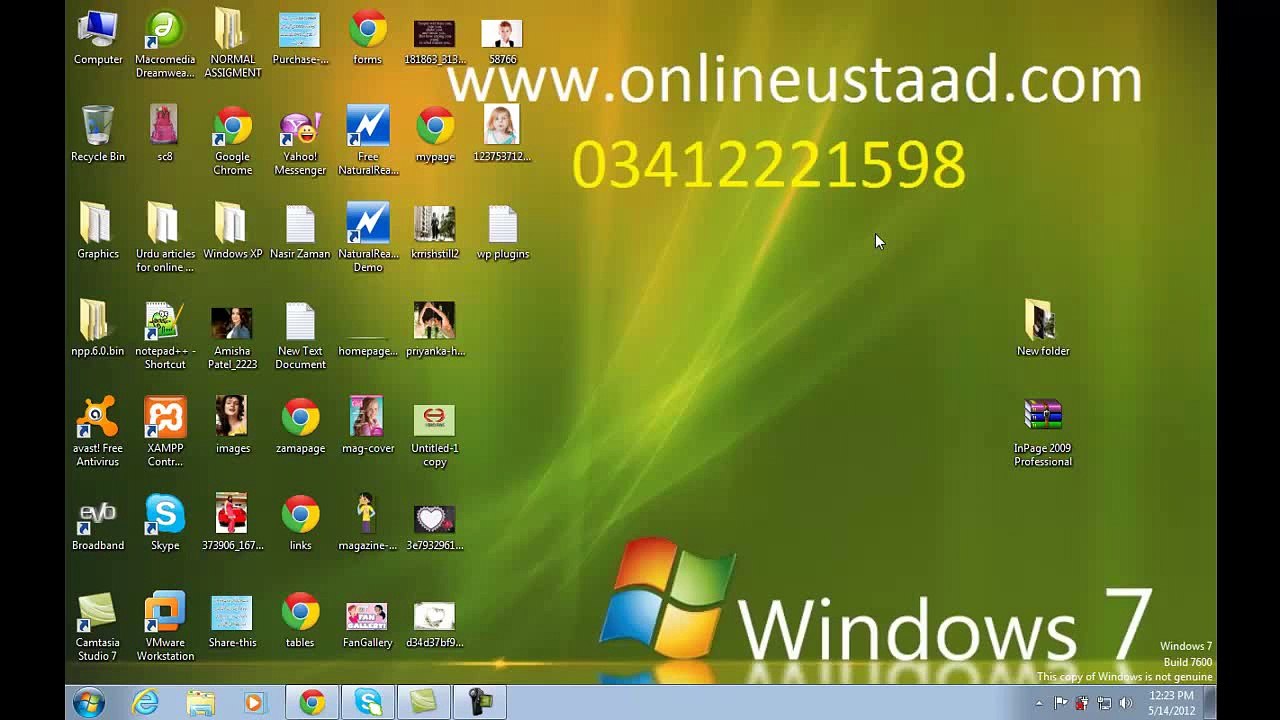The width and height of the screenshot is (1280, 720).
Task: Open the tables Chrome file
Action: [x=300, y=620]
